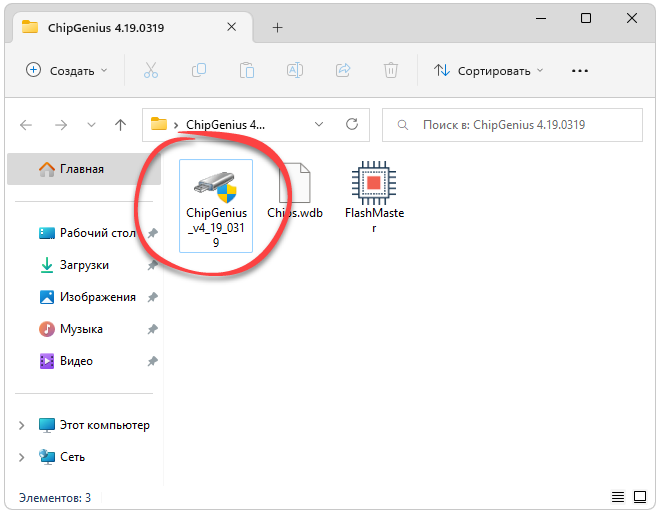Screen dimensions: 663x514
Task: Minimize the Explorer window
Action: click(541, 18)
